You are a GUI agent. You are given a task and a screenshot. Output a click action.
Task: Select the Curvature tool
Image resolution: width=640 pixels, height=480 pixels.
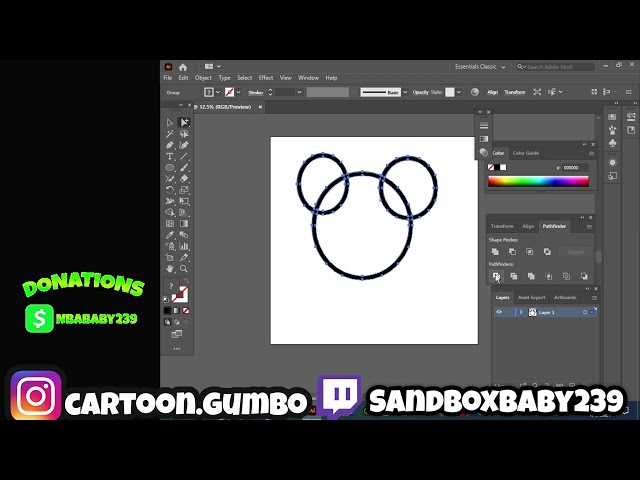184,145
